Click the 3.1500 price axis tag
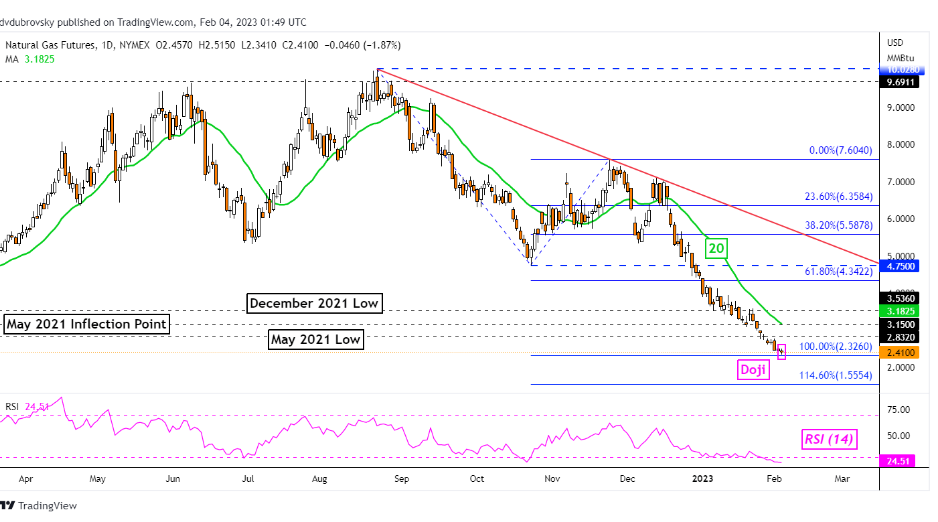Image resolution: width=938 pixels, height=522 pixels. pos(899,325)
